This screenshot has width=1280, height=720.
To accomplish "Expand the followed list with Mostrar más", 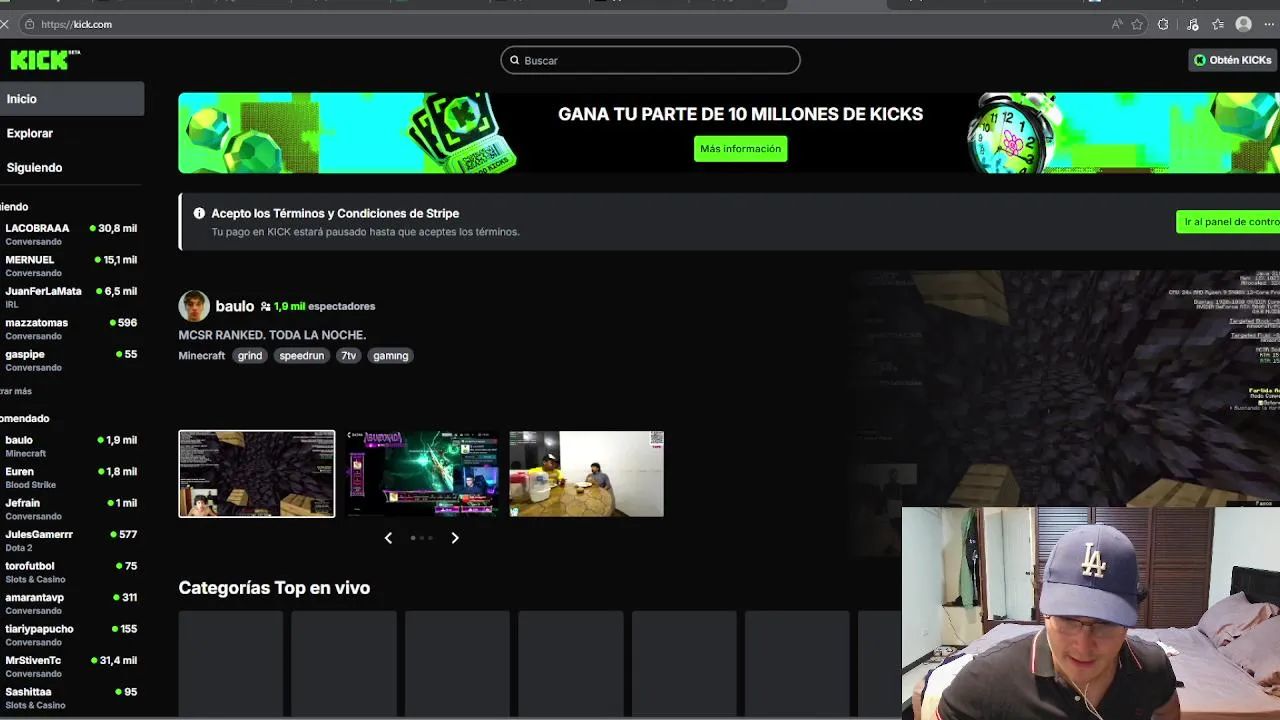I will point(16,391).
